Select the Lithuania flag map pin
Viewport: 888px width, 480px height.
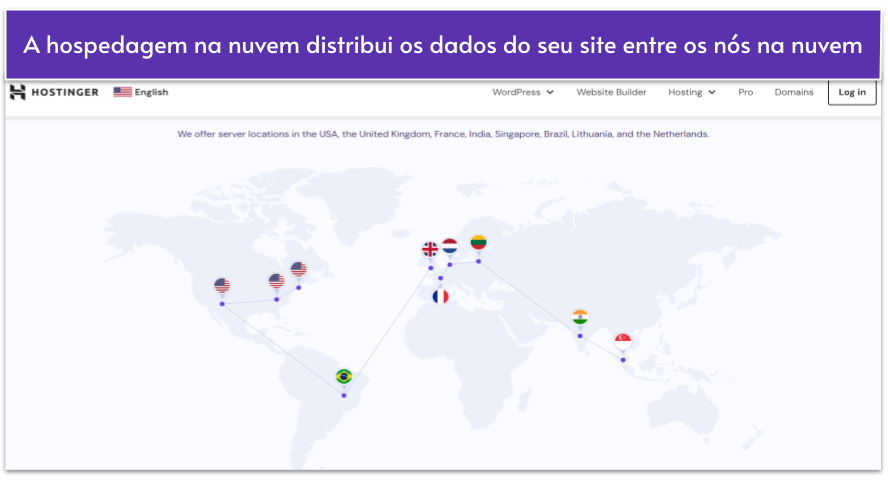coord(478,242)
